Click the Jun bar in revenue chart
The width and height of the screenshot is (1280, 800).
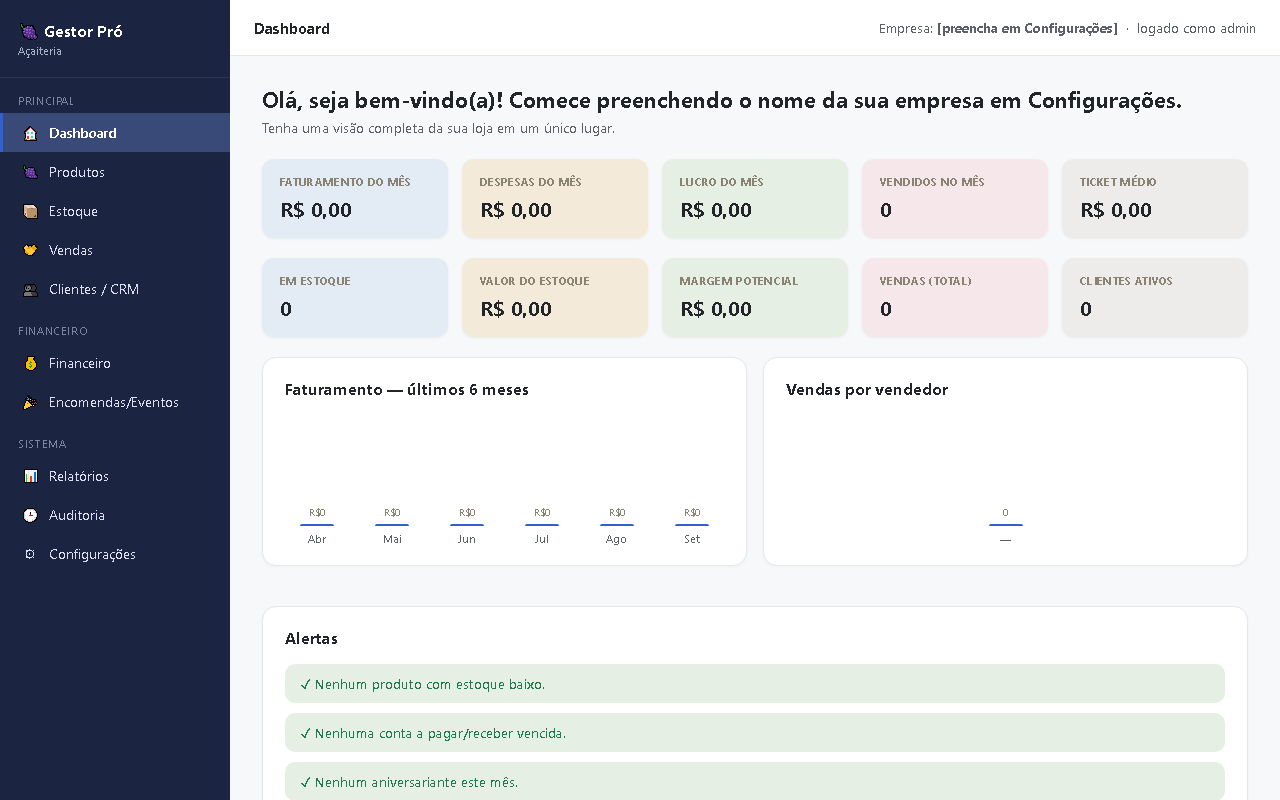pyautogui.click(x=467, y=525)
